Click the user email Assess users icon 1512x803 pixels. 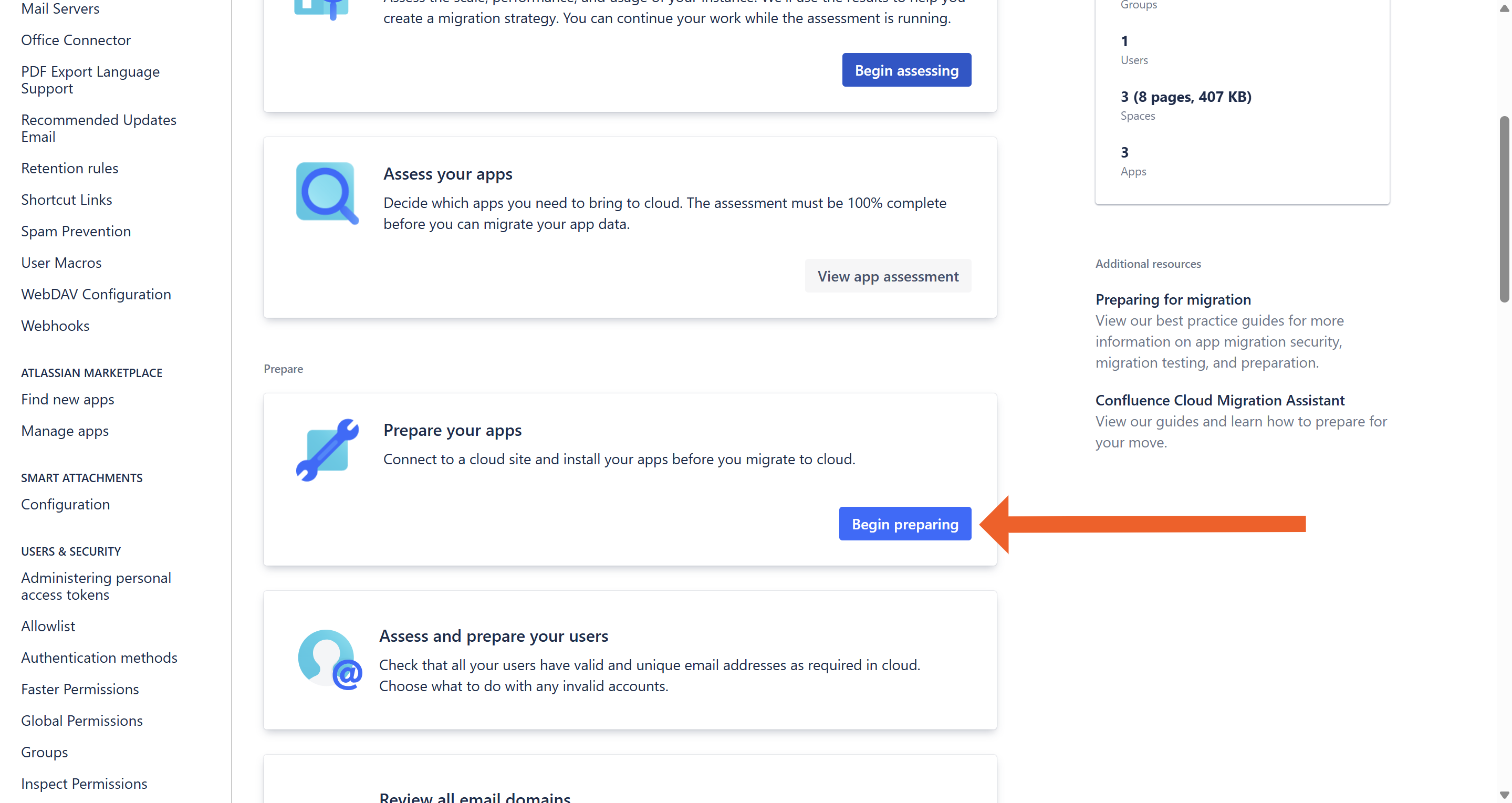[329, 660]
